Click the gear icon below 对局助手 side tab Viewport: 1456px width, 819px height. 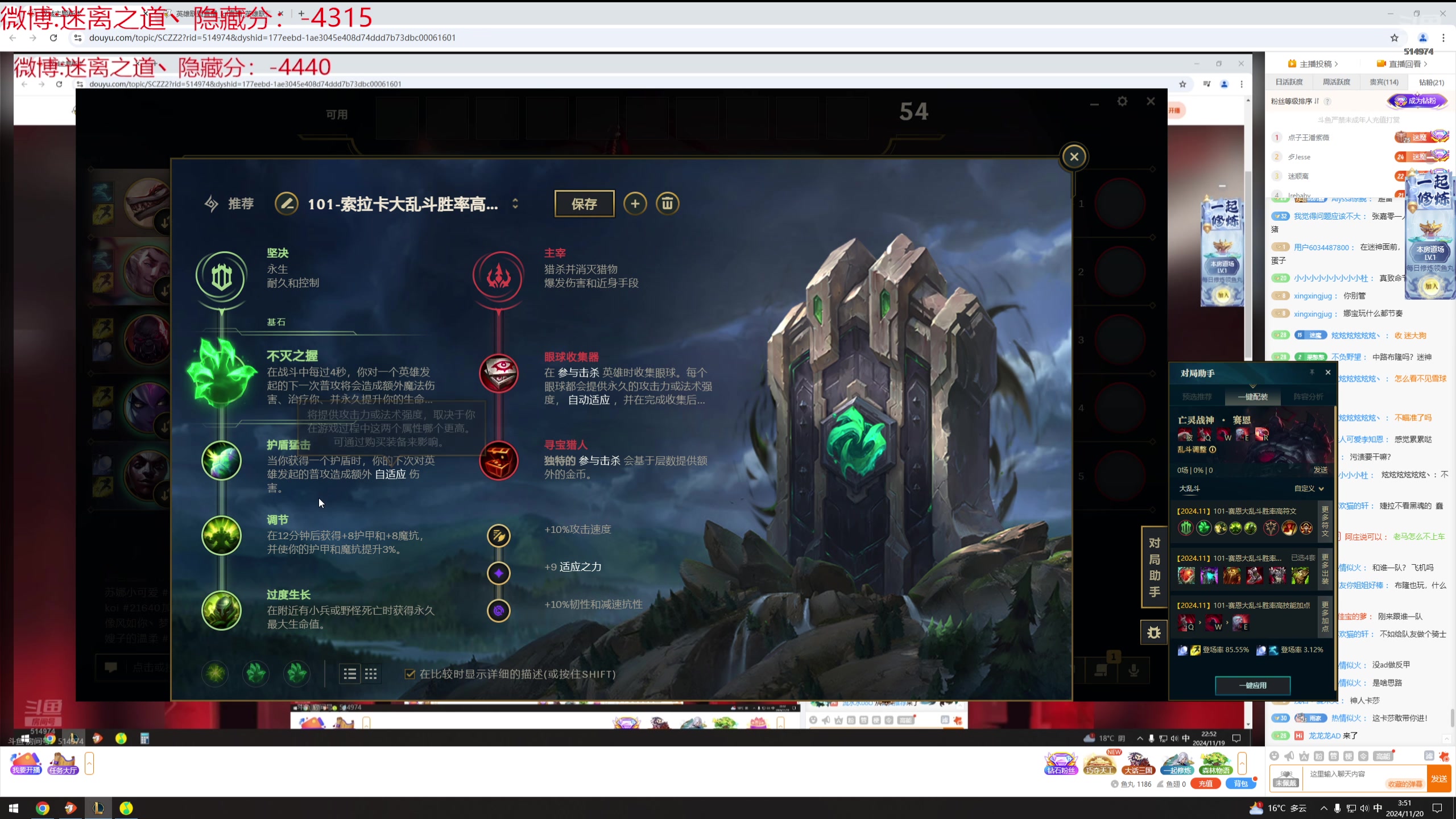point(1154,632)
